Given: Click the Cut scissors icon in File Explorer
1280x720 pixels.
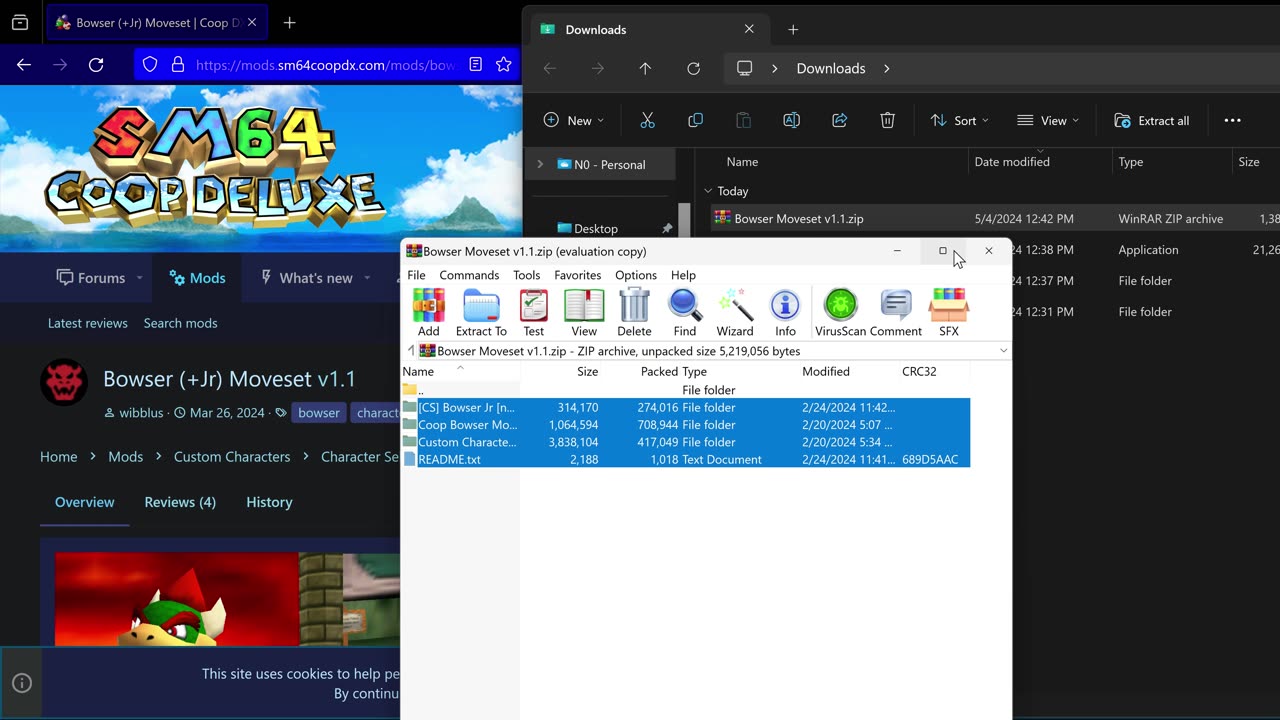Looking at the screenshot, I should pyautogui.click(x=647, y=120).
